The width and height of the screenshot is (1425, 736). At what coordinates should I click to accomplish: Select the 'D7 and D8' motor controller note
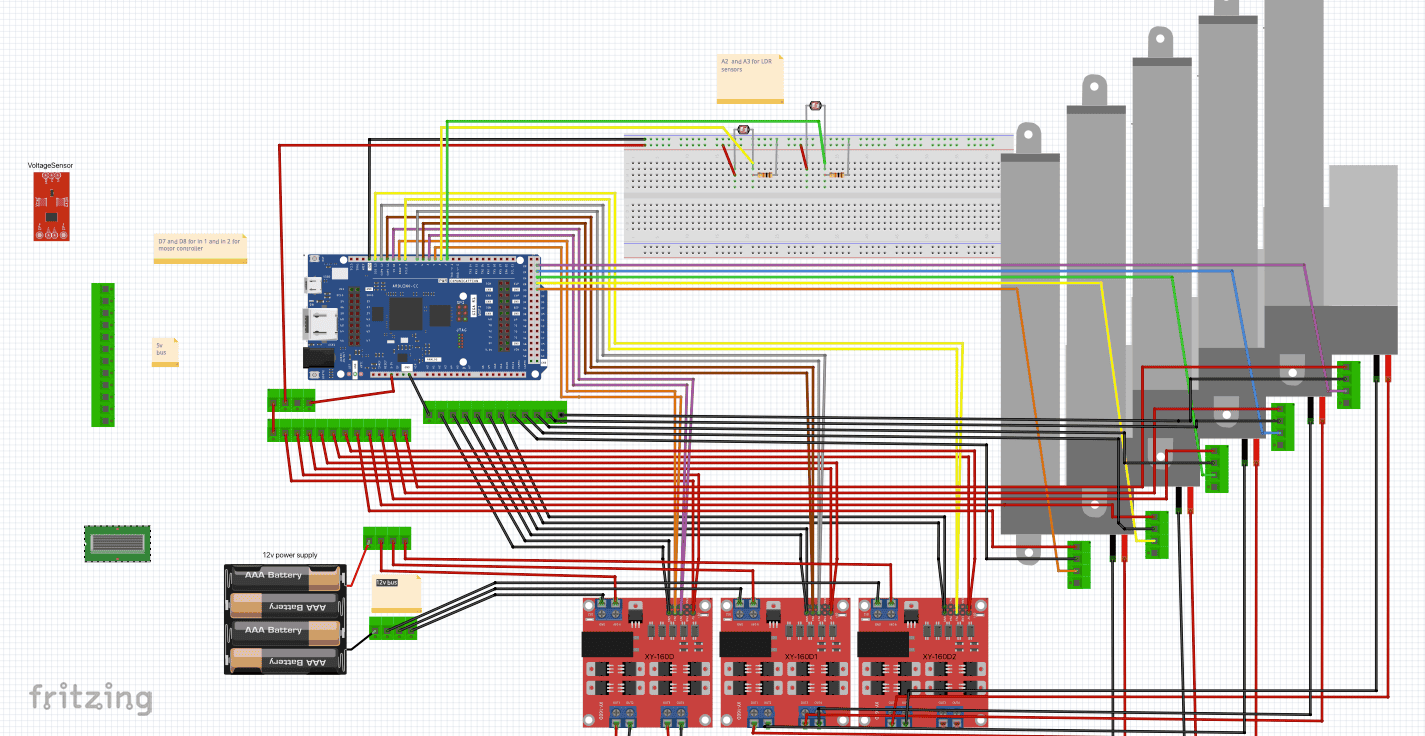pos(199,247)
